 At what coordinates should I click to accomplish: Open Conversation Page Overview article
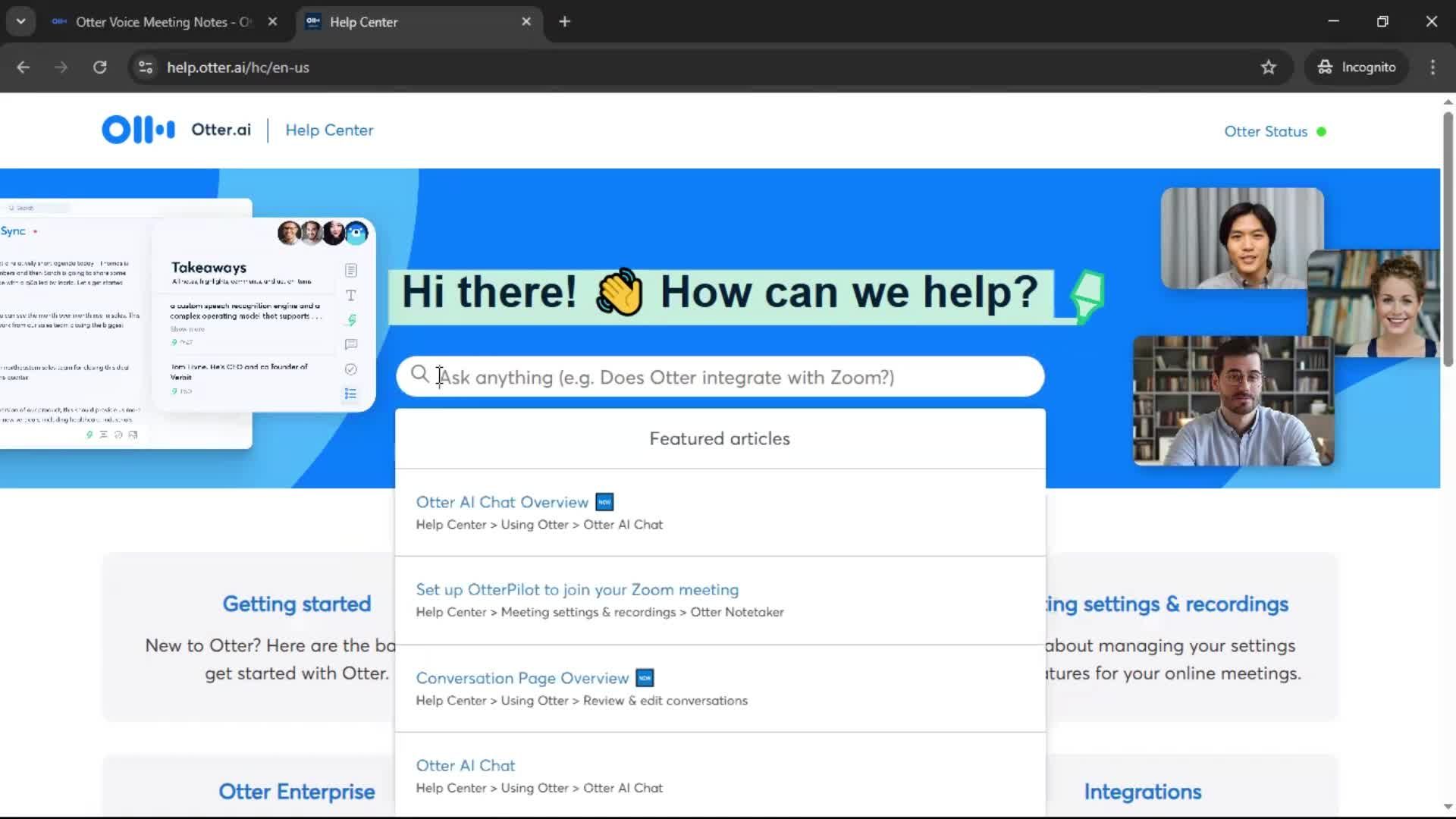(x=522, y=678)
